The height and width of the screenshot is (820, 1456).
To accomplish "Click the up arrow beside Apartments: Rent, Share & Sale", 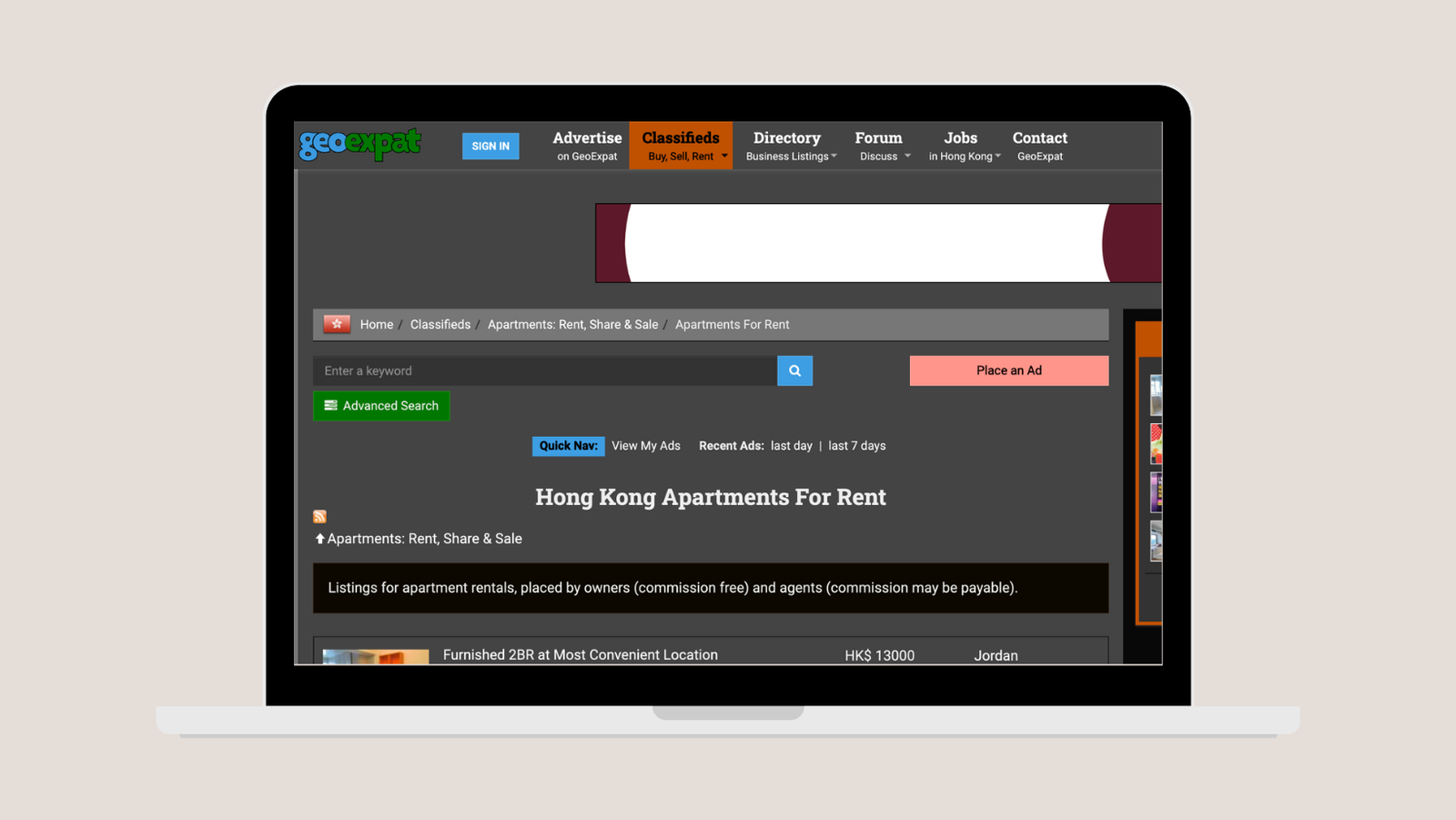I will 319,539.
